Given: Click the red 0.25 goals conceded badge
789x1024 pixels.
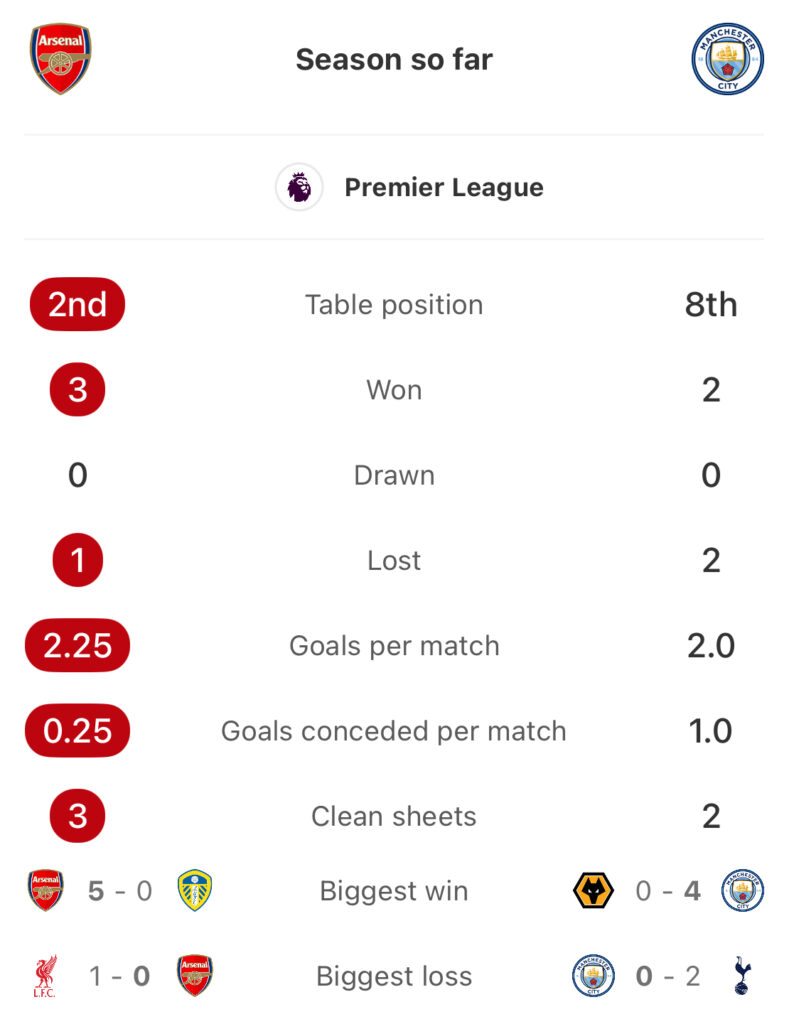Looking at the screenshot, I should (x=77, y=731).
